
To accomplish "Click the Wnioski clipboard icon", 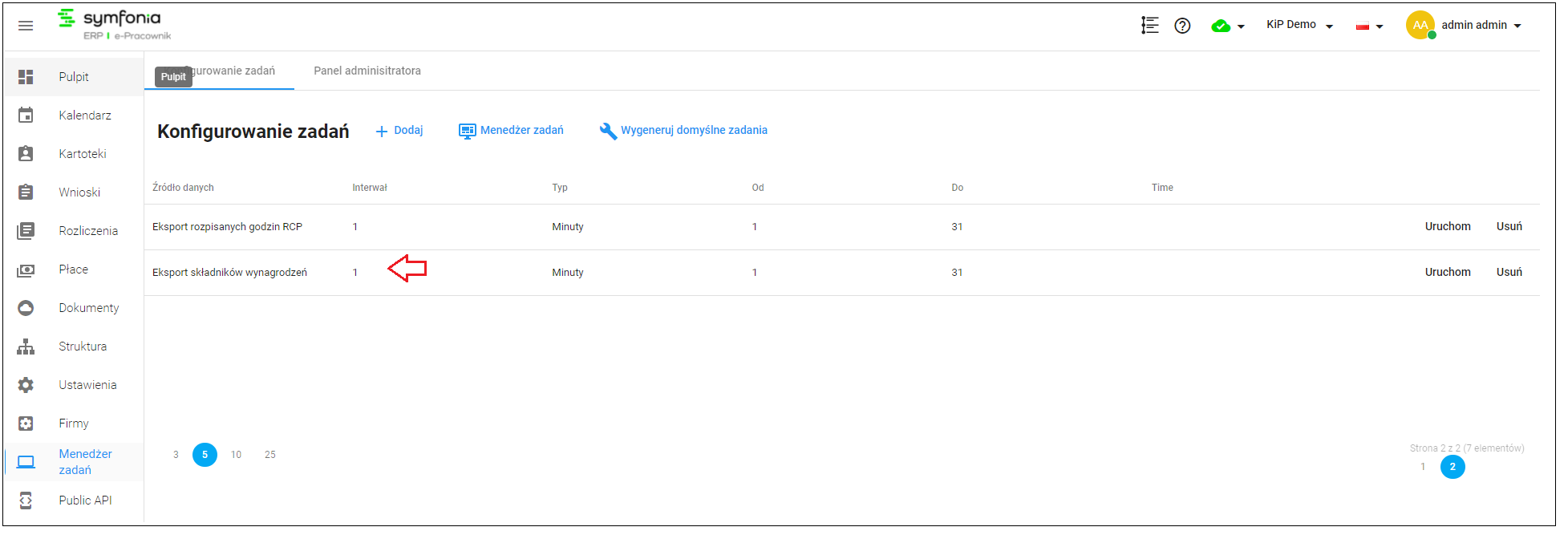I will click(x=26, y=193).
